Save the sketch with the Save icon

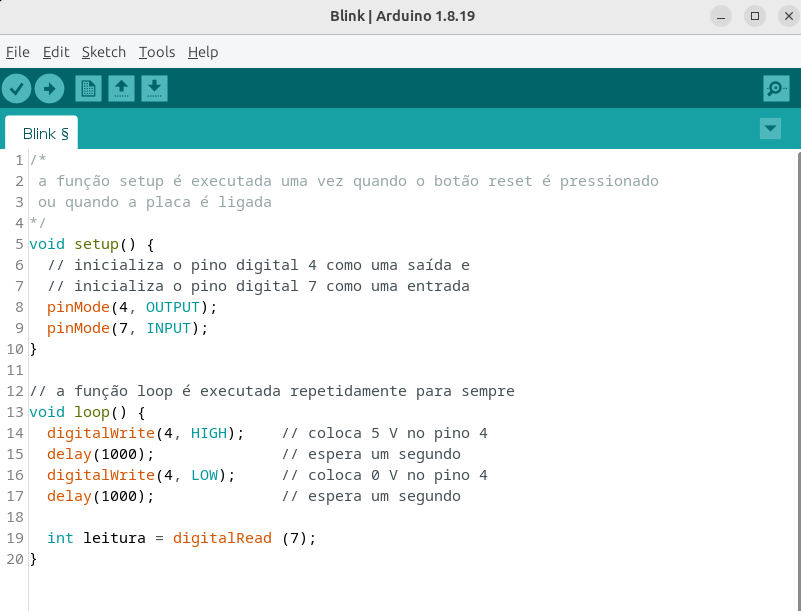(154, 89)
